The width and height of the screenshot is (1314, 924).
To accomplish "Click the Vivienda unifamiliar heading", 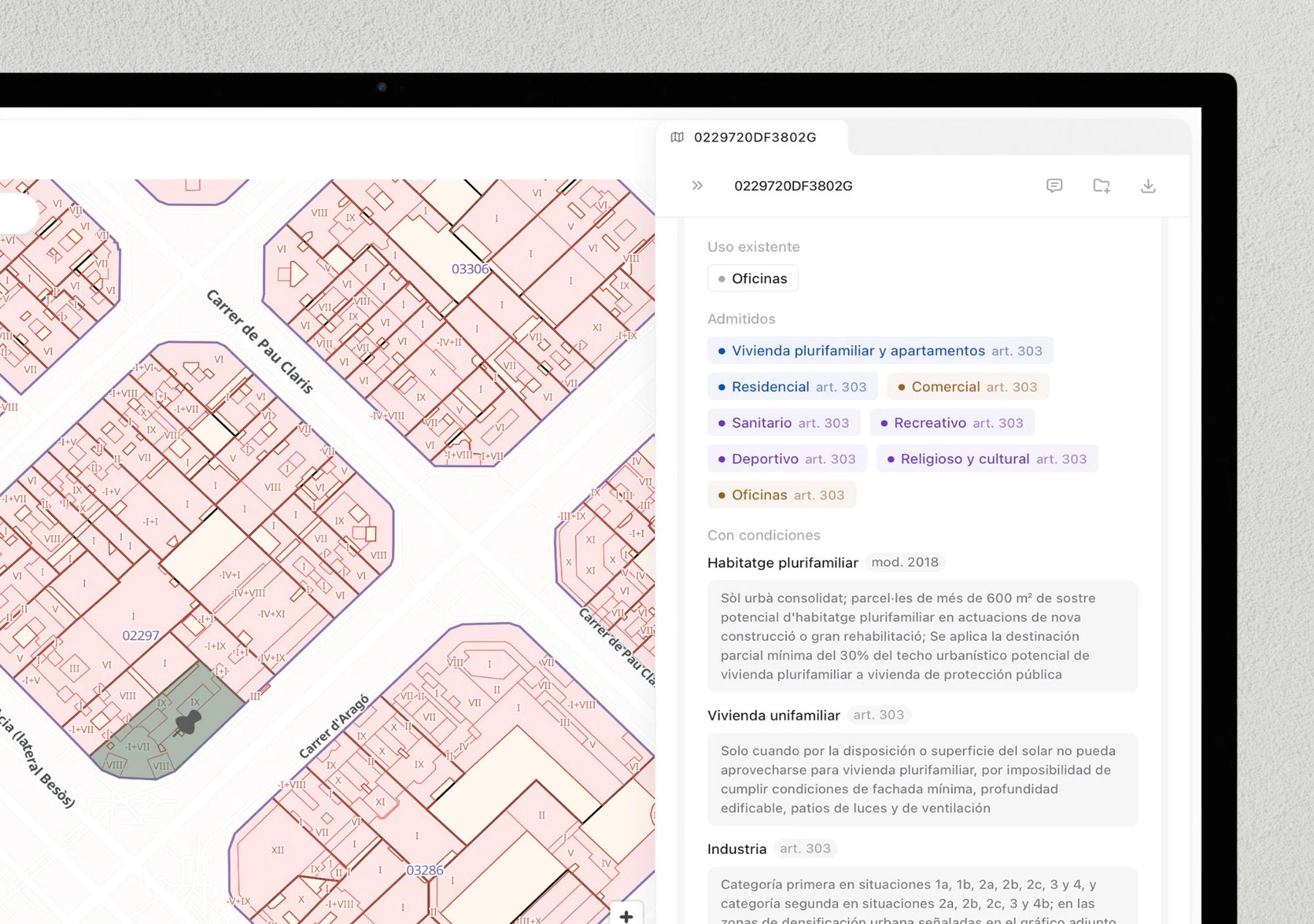I will click(x=774, y=715).
